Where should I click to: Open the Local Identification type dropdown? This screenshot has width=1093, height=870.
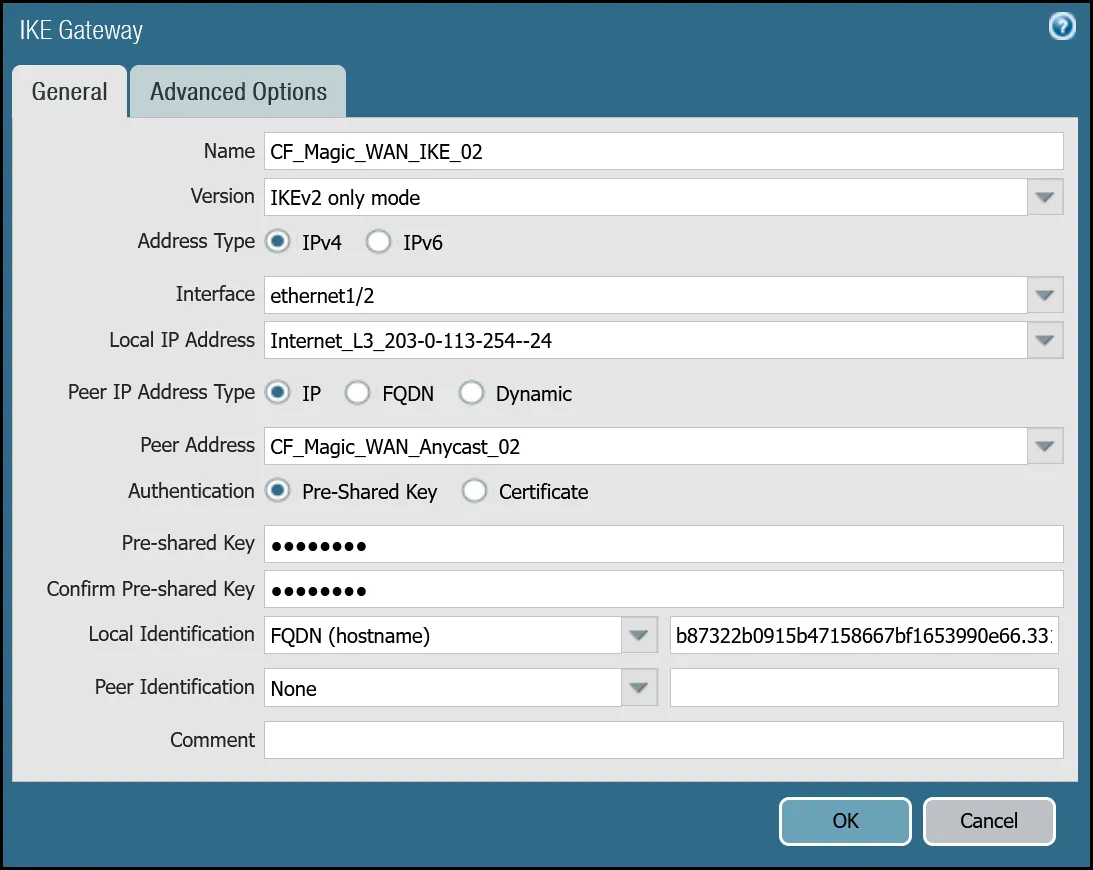pos(639,635)
